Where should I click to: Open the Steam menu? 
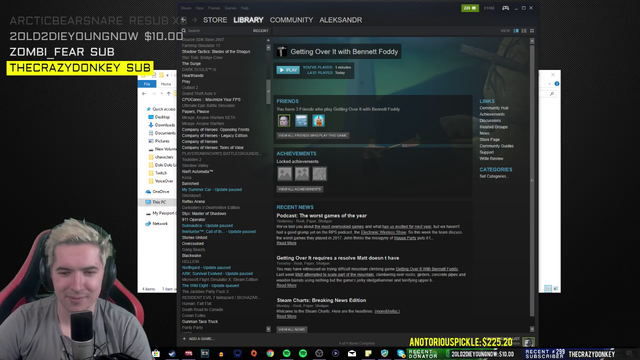[x=186, y=8]
